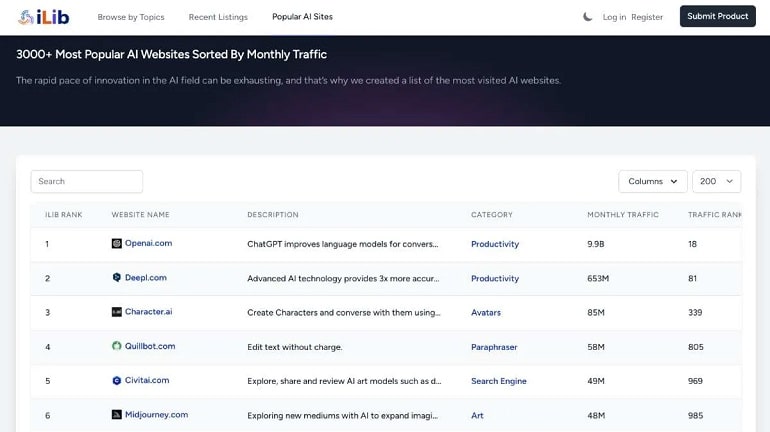770x432 pixels.
Task: Open Browse by Topics menu
Action: (x=131, y=17)
